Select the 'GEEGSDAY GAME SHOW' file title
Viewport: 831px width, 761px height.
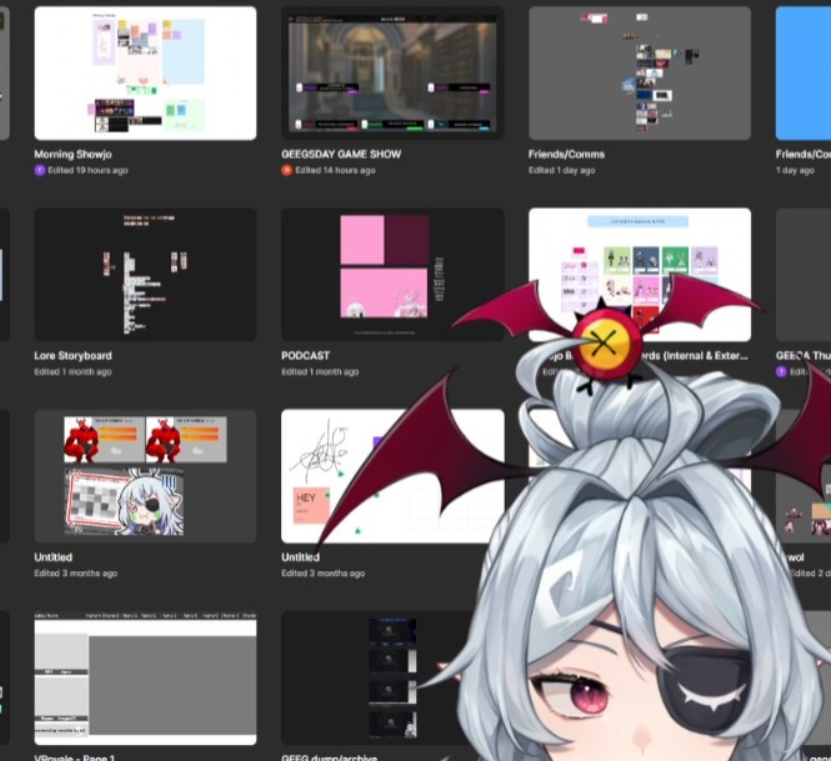click(341, 154)
